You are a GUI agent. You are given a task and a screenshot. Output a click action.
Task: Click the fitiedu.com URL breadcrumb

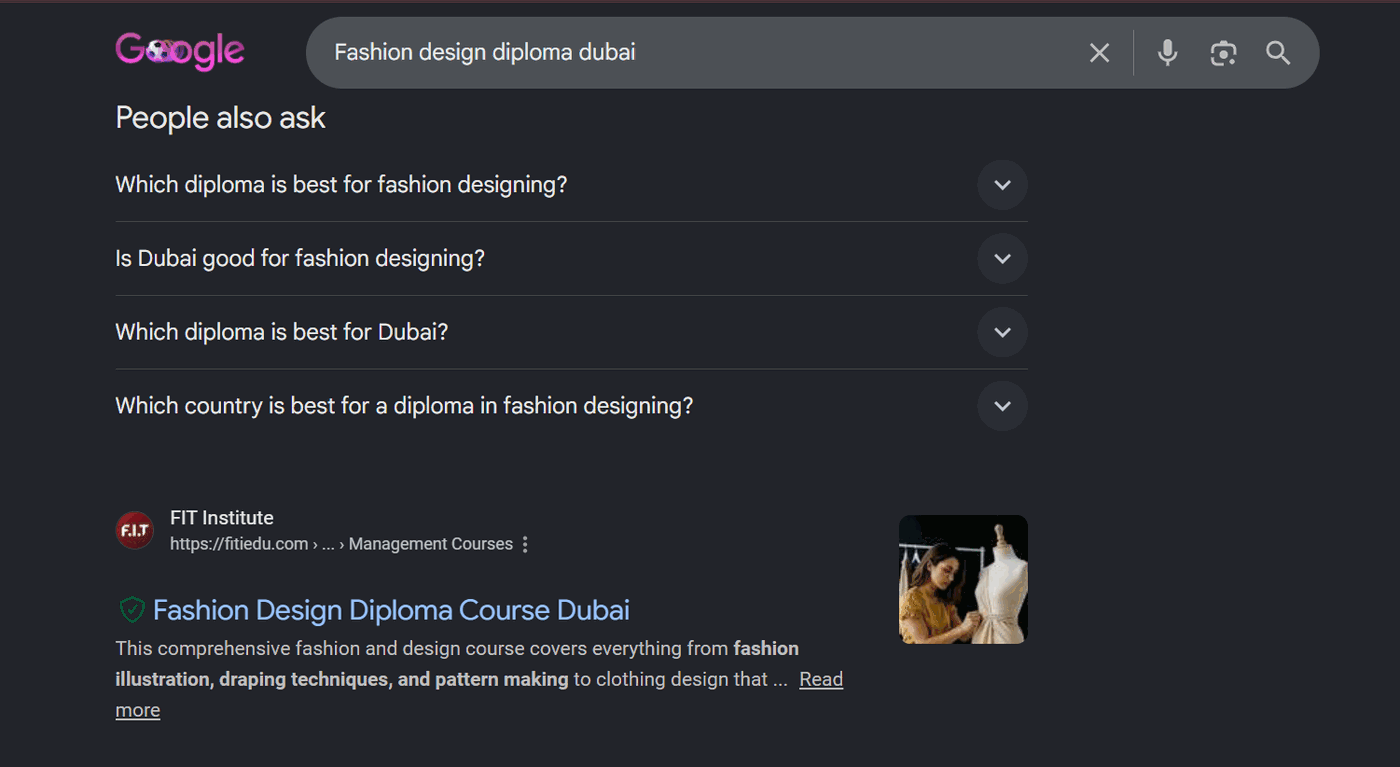click(x=341, y=544)
